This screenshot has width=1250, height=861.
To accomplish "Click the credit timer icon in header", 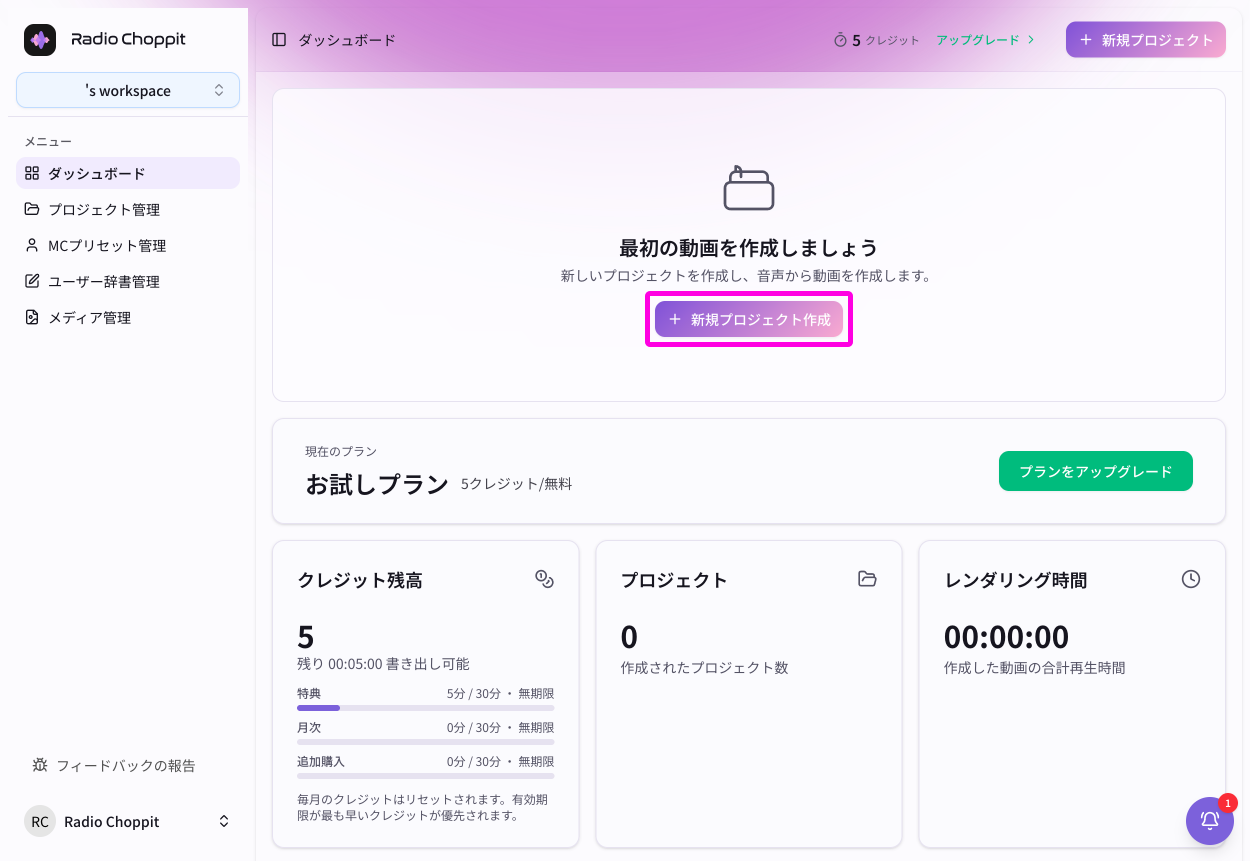I will coord(840,40).
